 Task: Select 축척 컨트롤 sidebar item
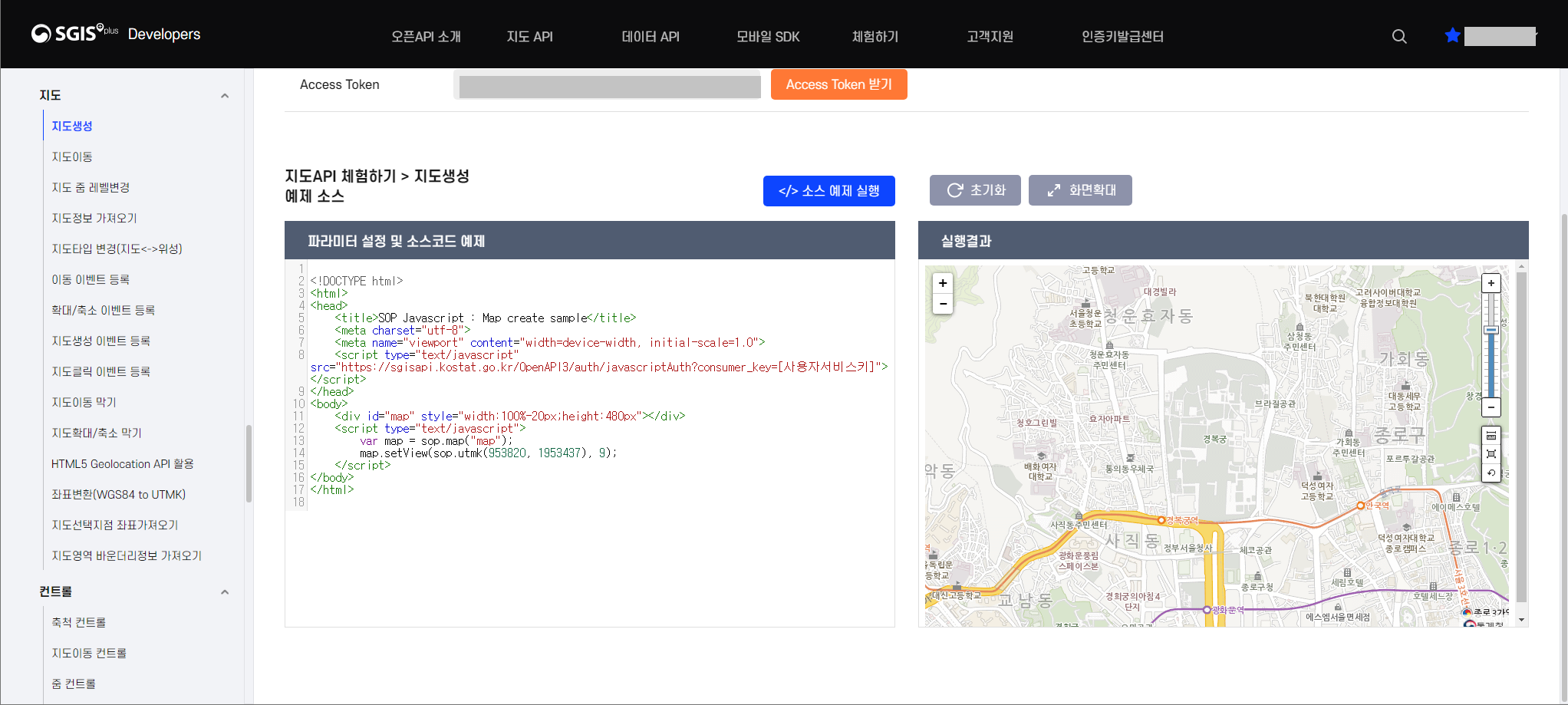[79, 622]
